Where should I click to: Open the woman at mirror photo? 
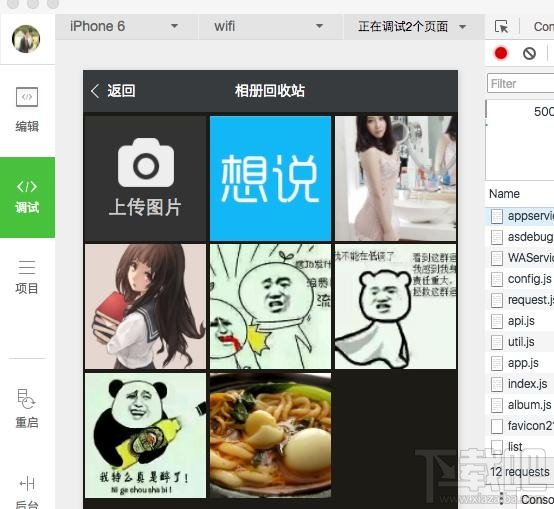396,178
